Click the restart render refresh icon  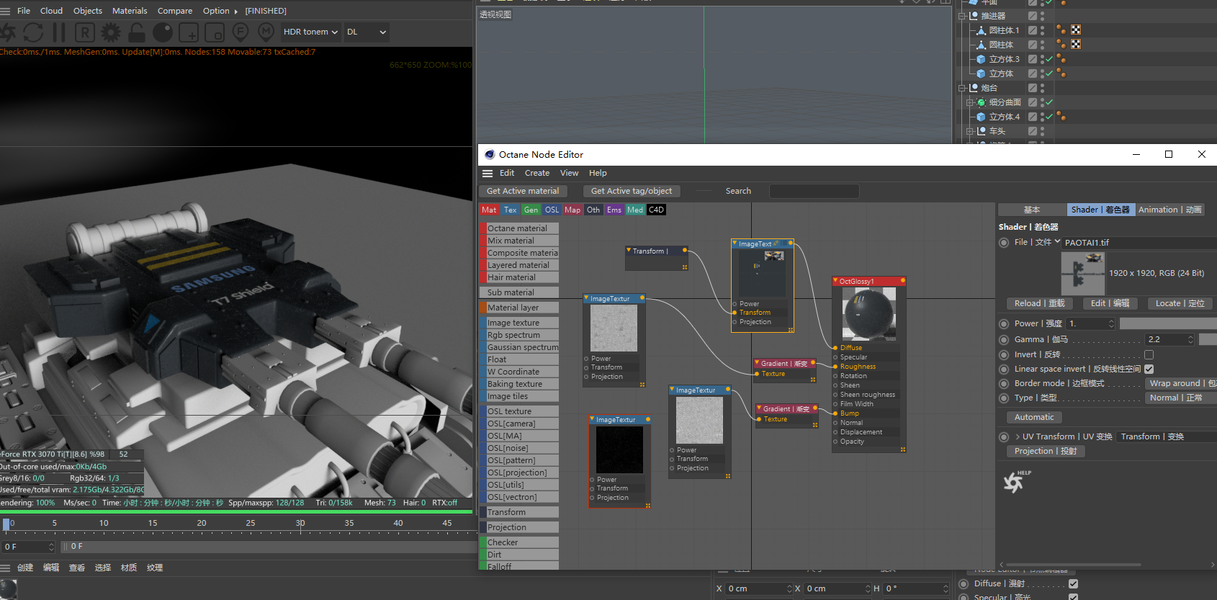pos(33,32)
